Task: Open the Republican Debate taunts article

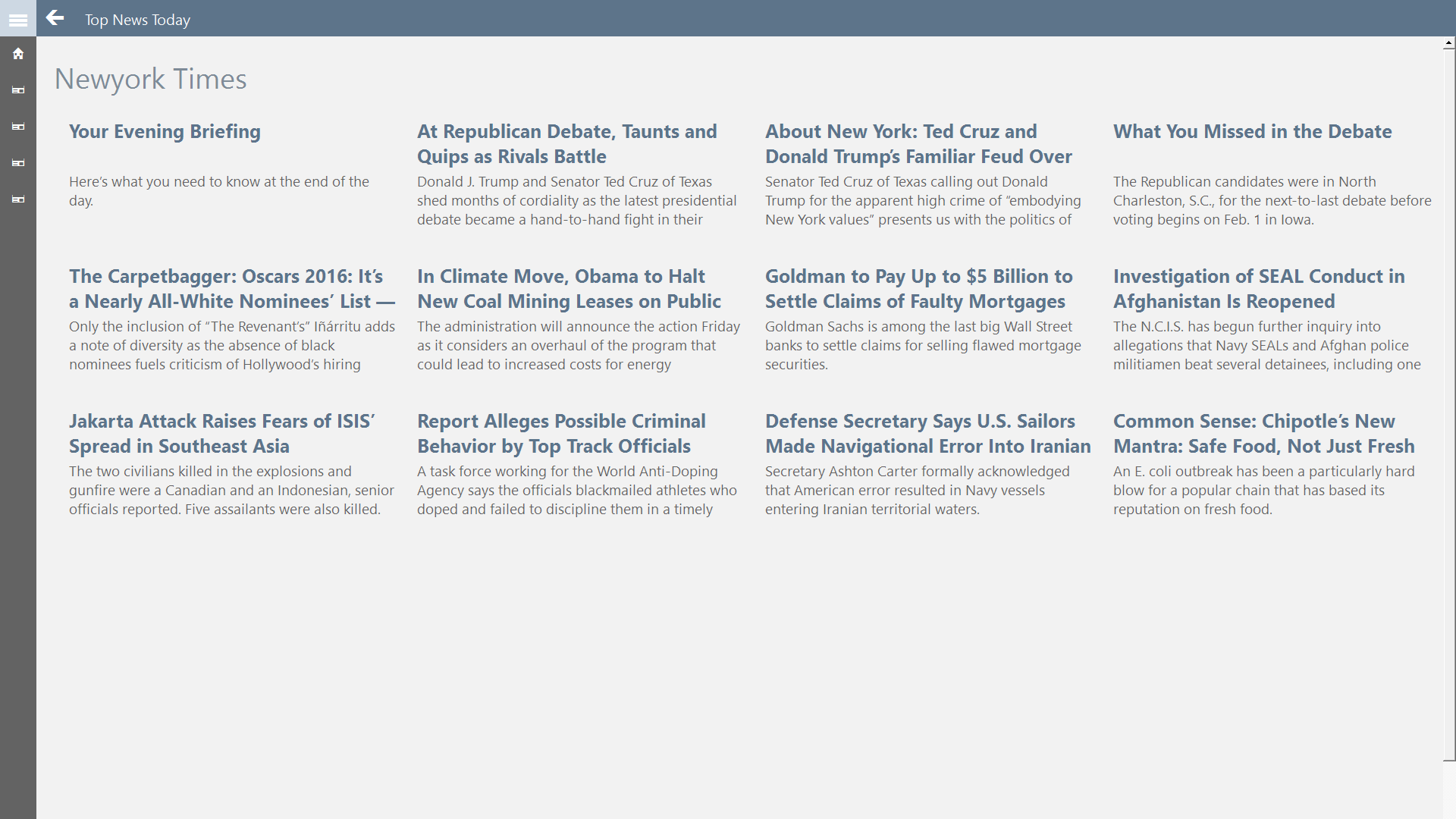Action: coord(566,143)
